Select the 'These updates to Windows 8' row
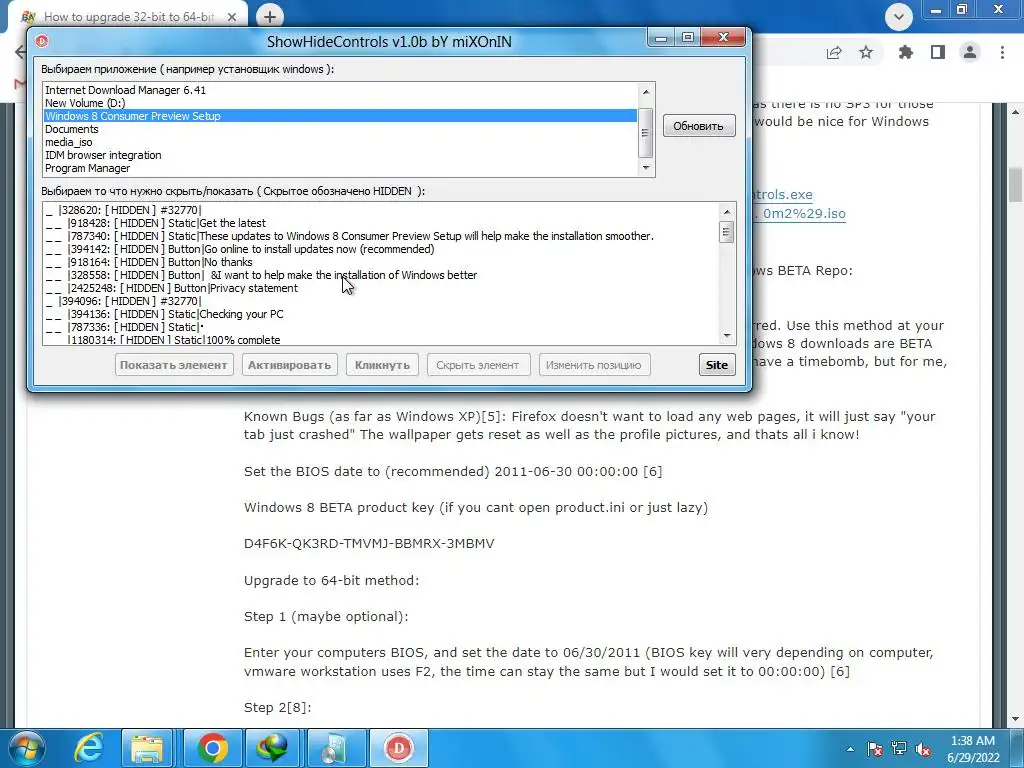Screen dimensions: 1024x768 click(x=381, y=236)
